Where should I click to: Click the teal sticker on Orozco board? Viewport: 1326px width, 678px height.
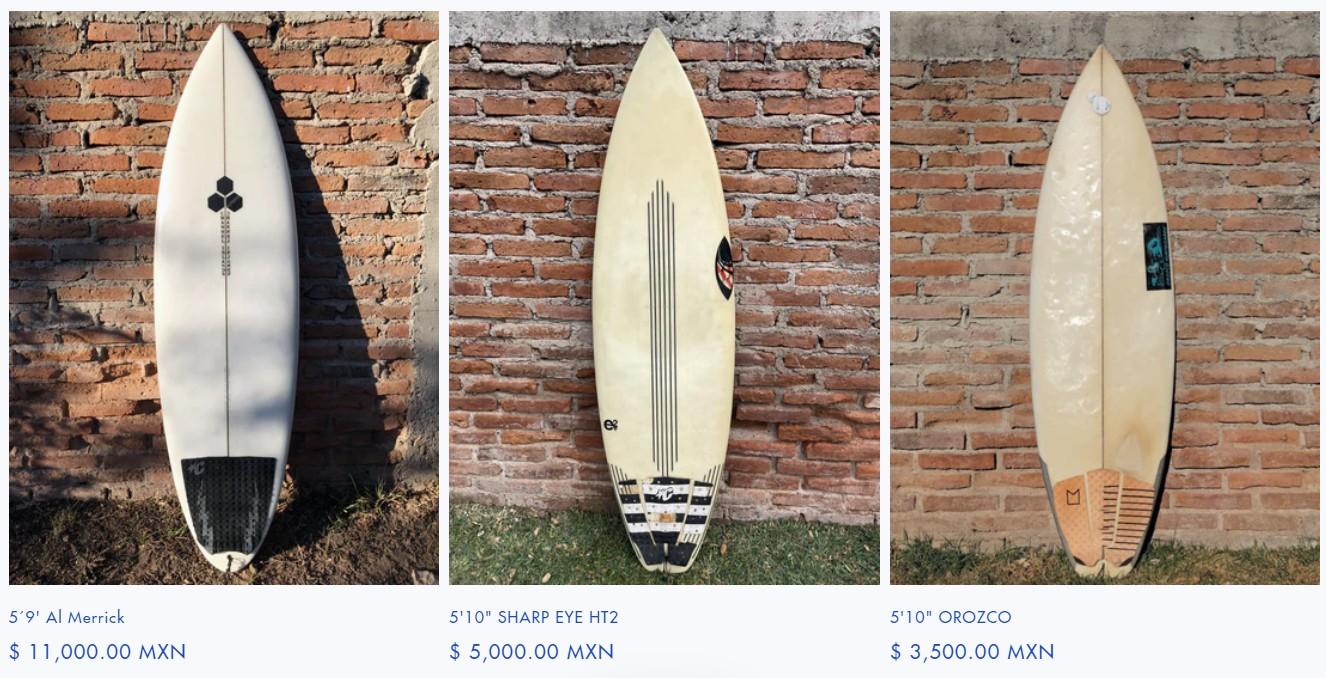[1156, 256]
